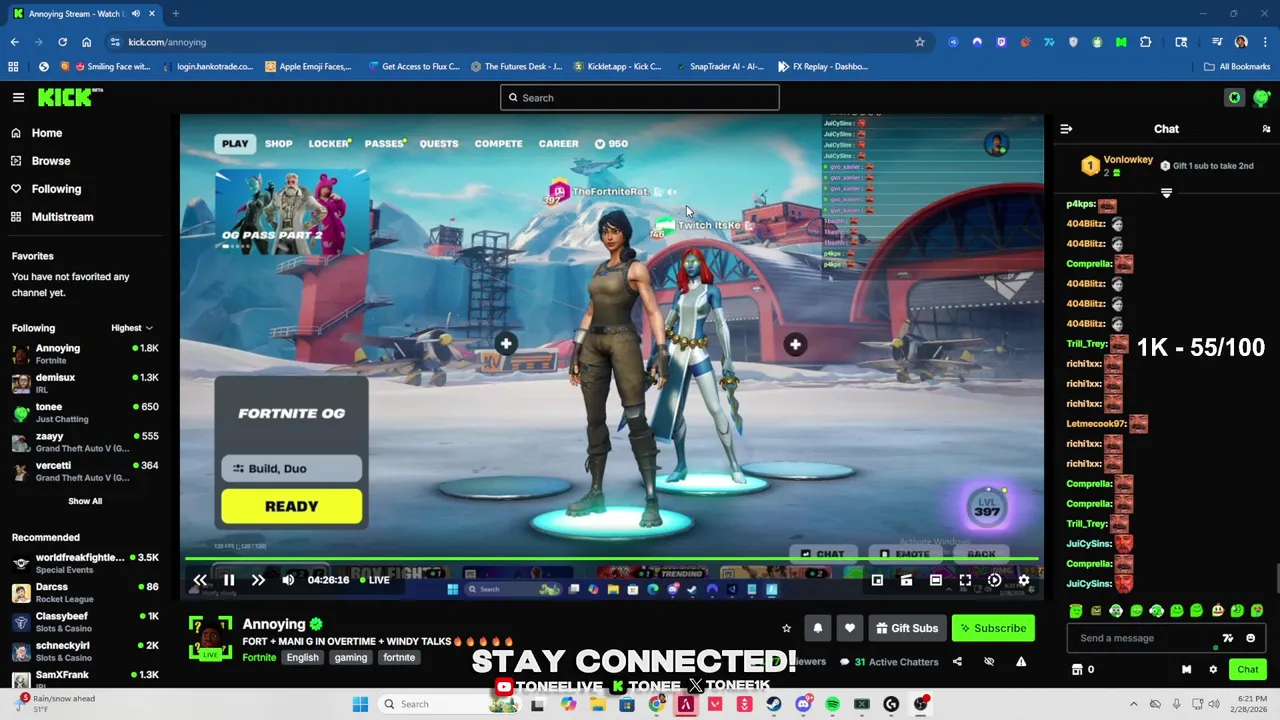Screen dimensions: 1280x720
Task: Toggle notifications bell for Annoying
Action: (818, 628)
